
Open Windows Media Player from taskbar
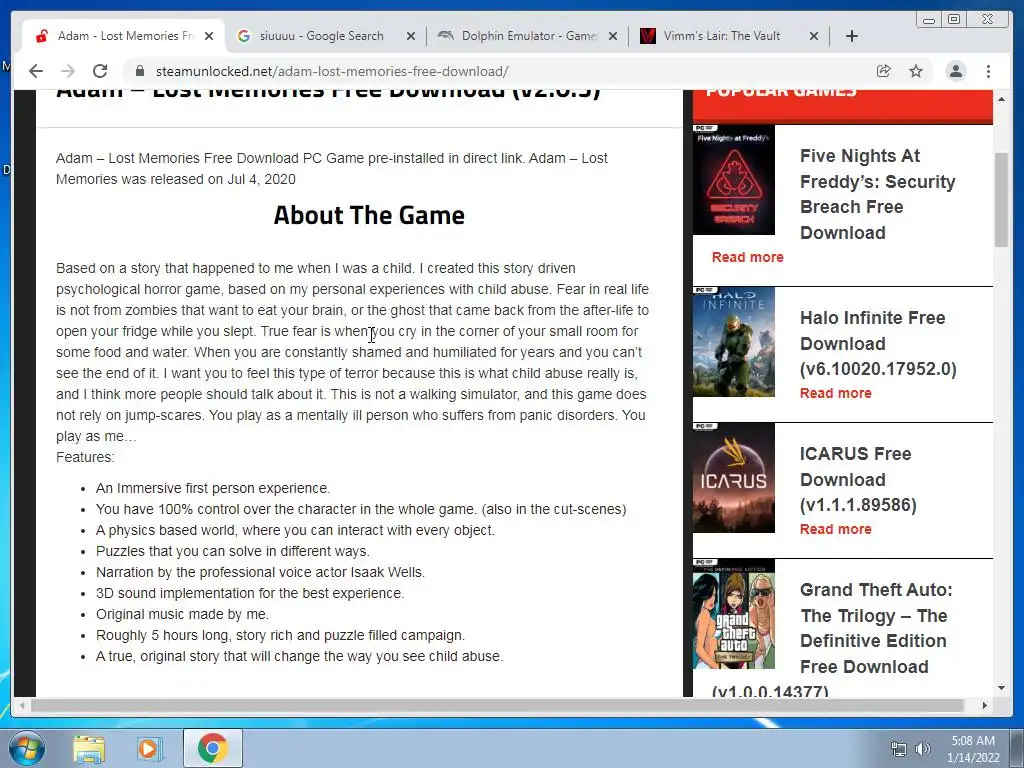click(x=149, y=749)
